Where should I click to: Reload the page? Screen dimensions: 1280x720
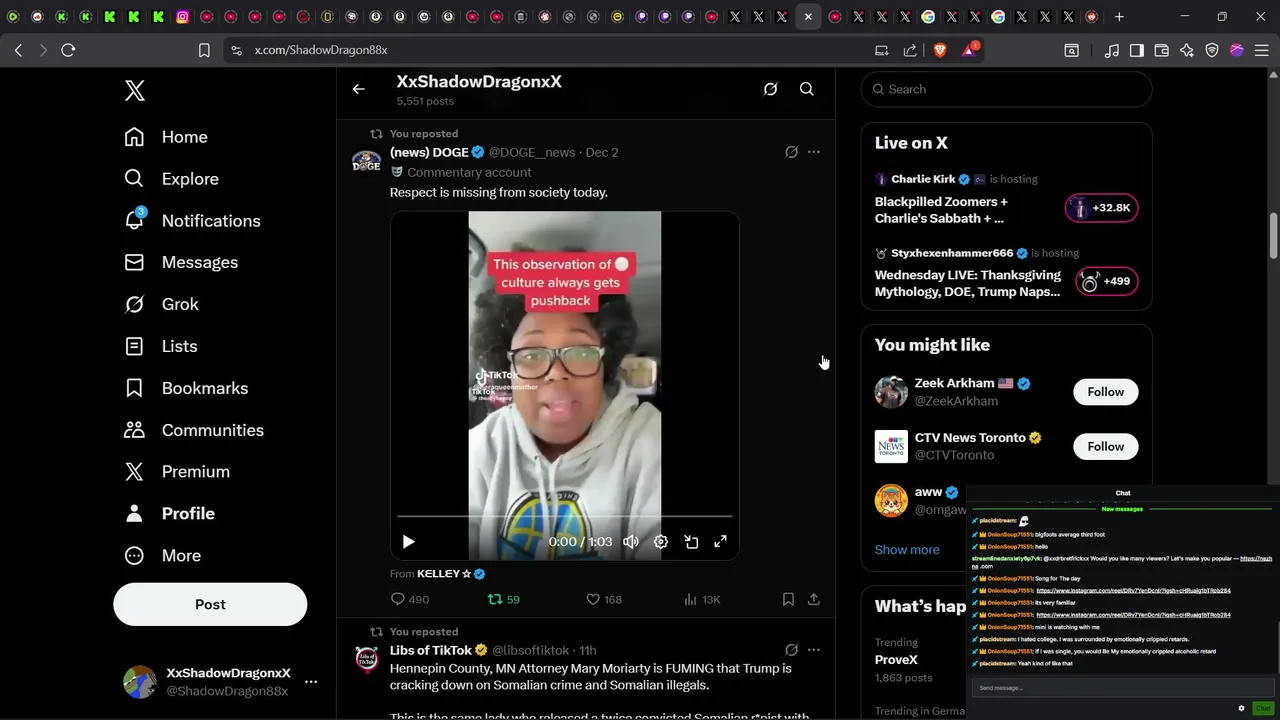pos(68,50)
